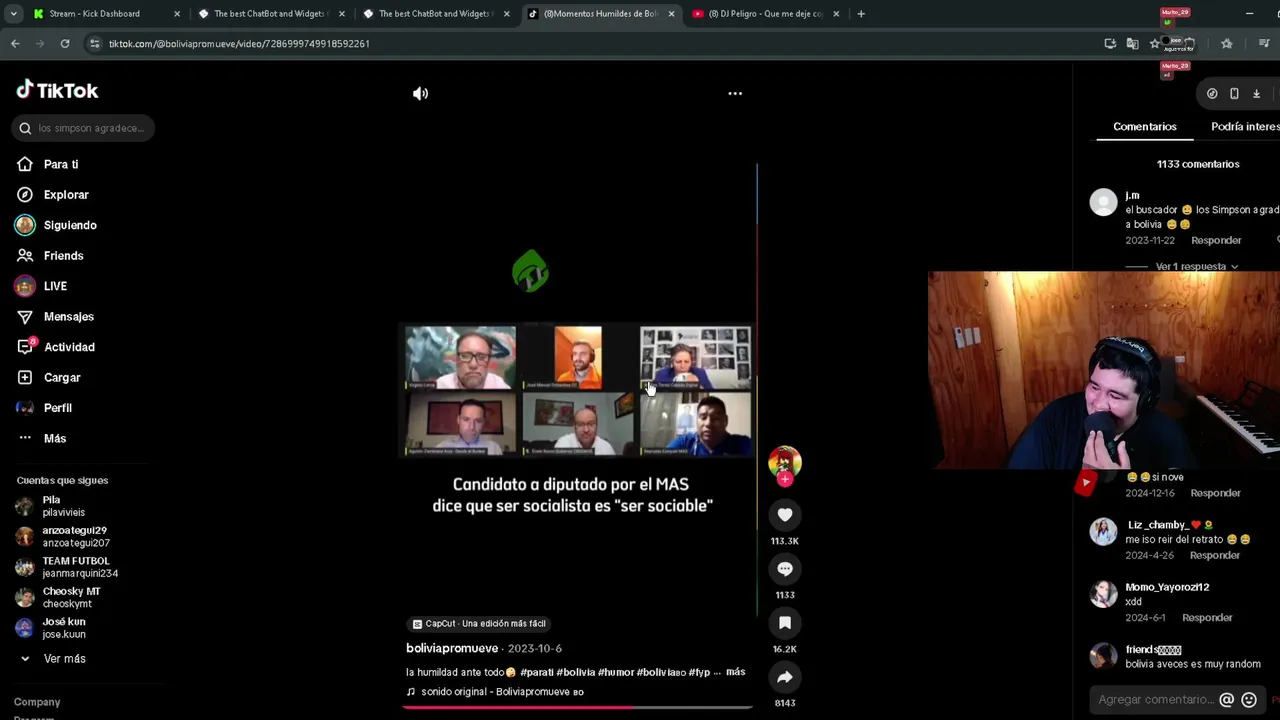
Task: Like the video with heart icon
Action: click(x=785, y=515)
